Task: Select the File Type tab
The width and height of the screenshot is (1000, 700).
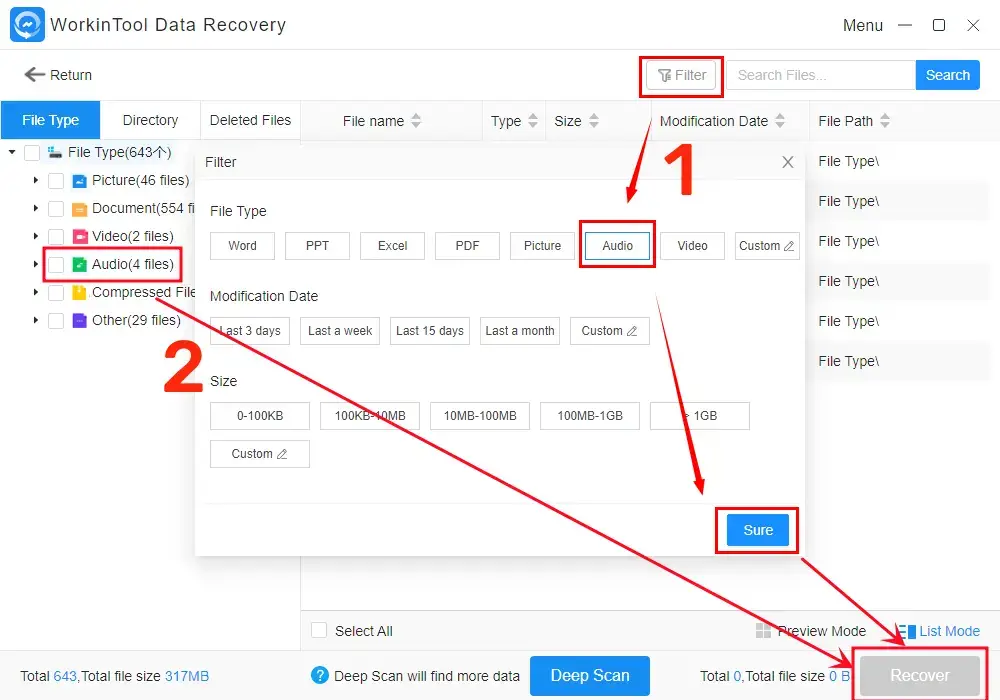Action: (50, 120)
